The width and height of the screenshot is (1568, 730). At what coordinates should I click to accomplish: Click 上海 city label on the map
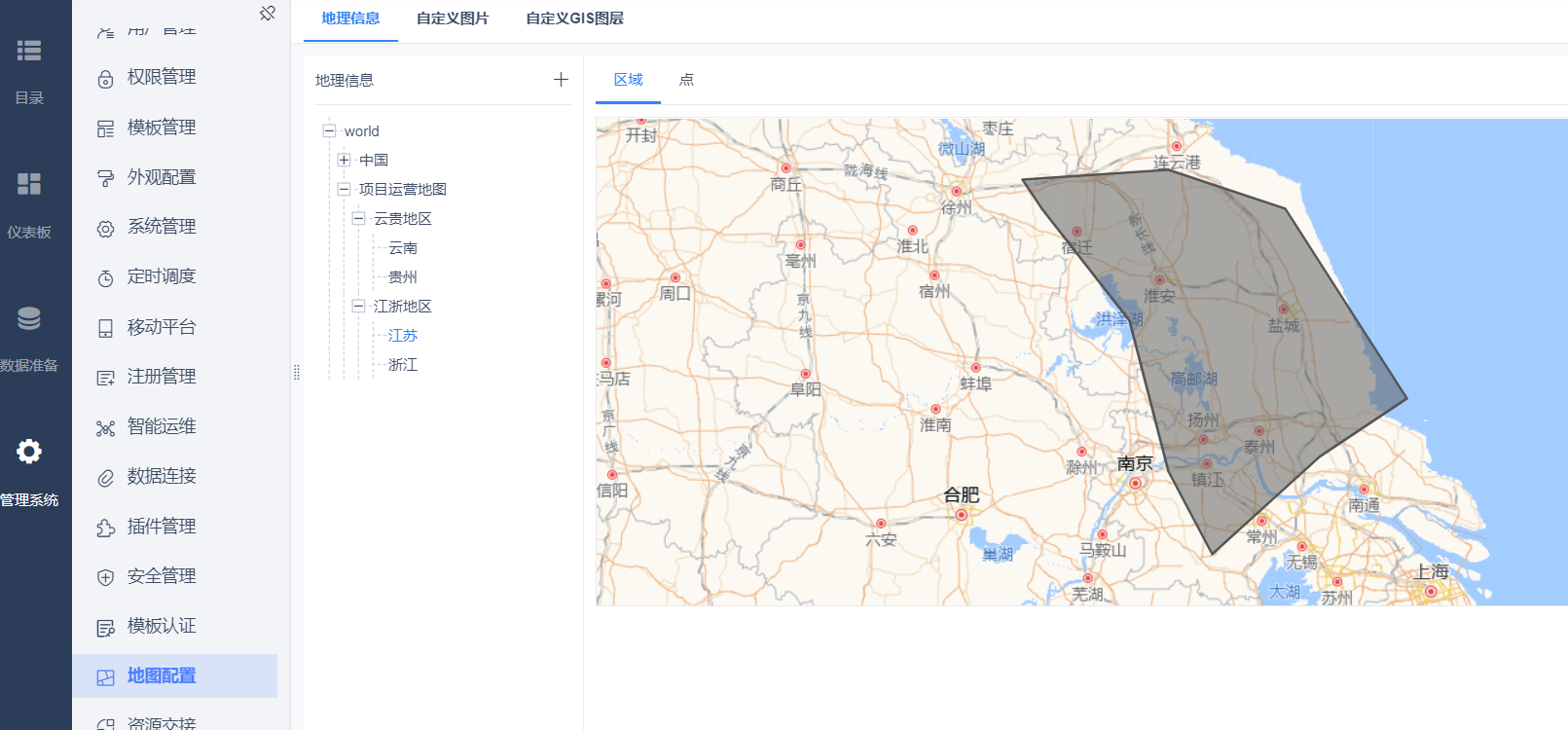[x=1432, y=571]
